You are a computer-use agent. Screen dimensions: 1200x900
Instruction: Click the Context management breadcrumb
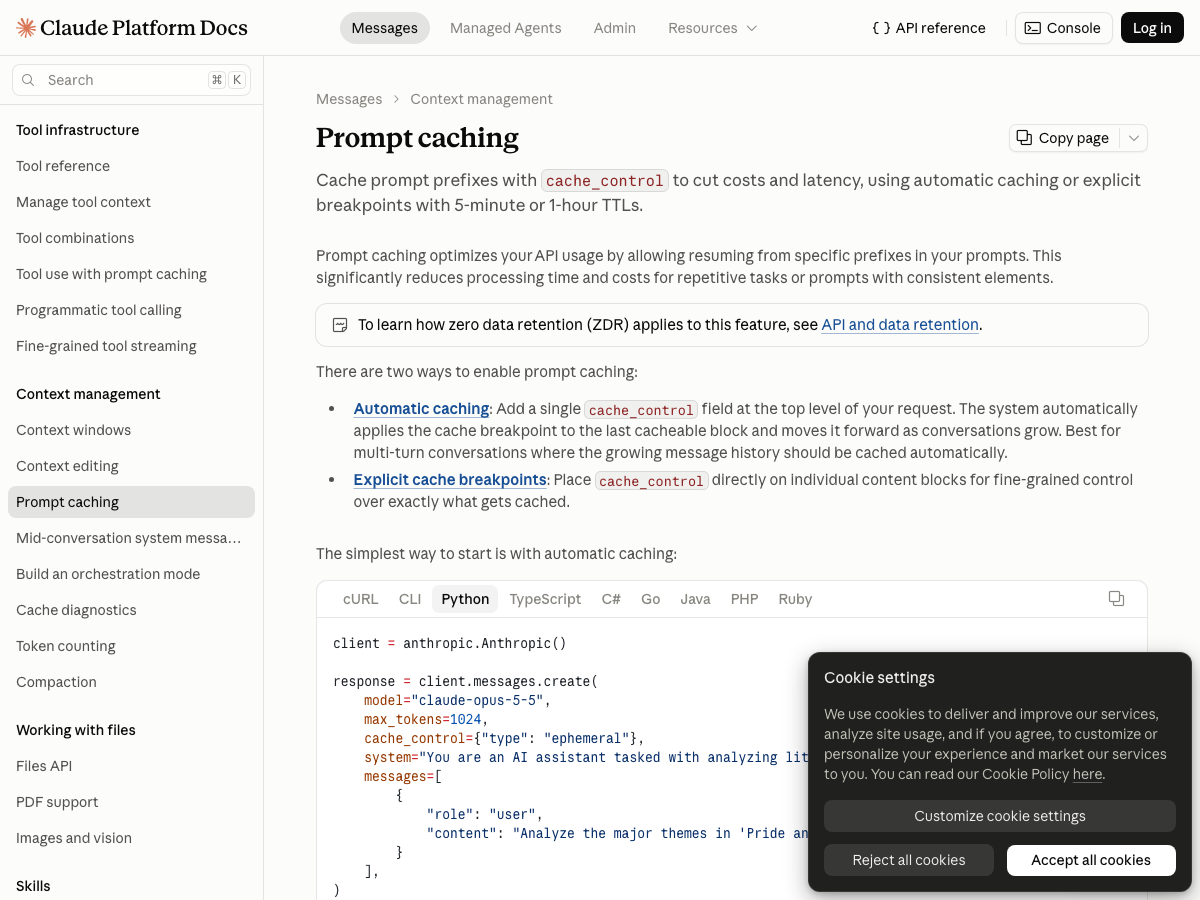(x=481, y=99)
